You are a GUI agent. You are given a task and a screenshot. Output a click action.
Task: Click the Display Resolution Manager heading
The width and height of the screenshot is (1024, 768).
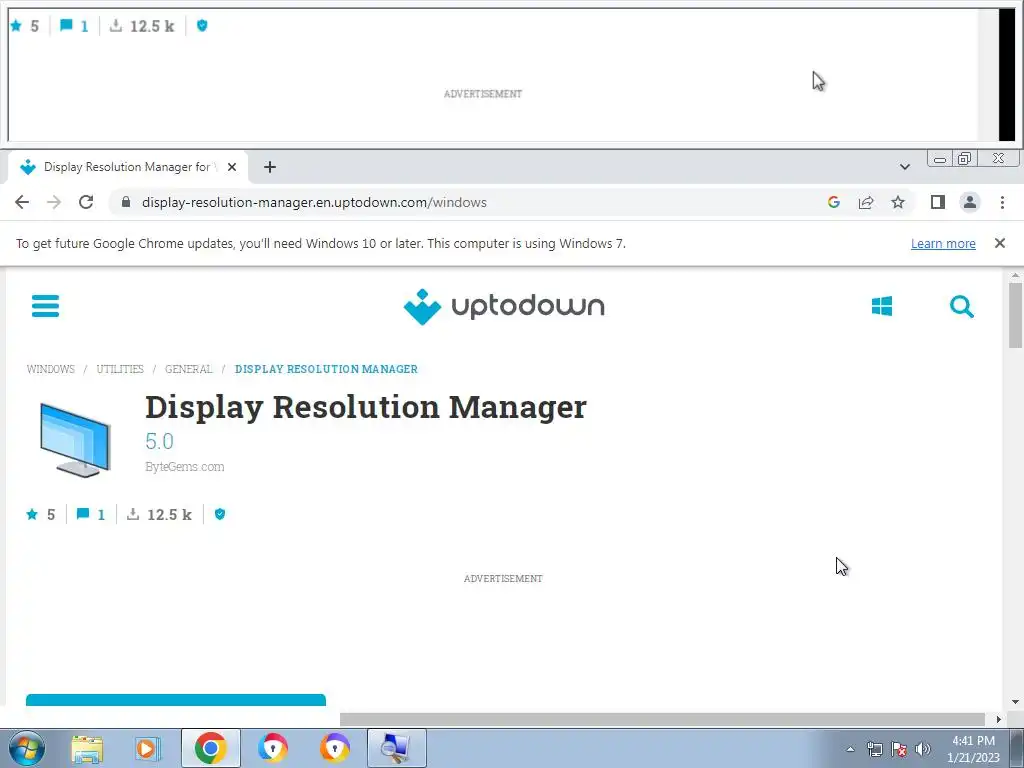coord(366,407)
